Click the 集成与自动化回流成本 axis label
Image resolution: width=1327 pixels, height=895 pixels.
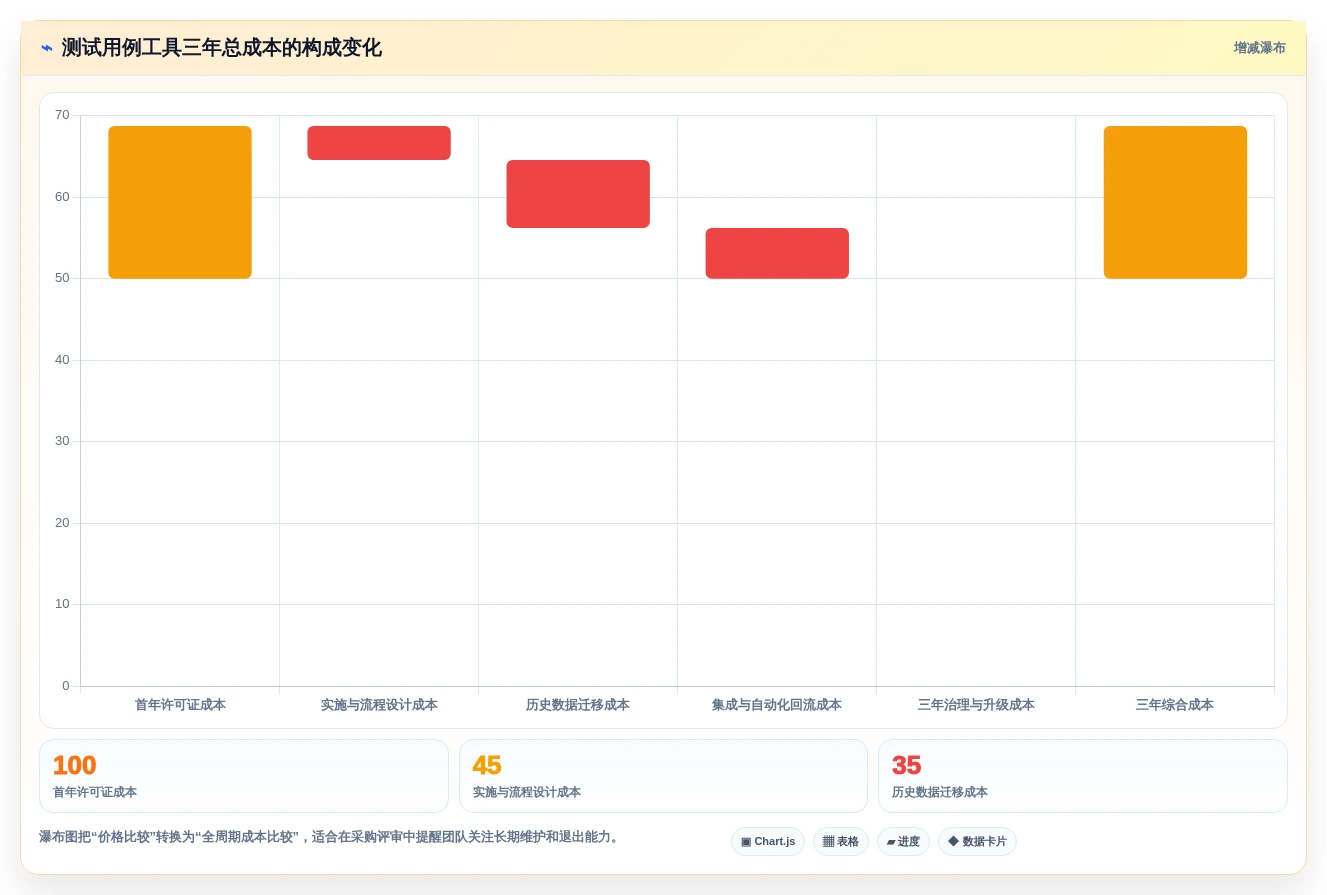pos(777,705)
